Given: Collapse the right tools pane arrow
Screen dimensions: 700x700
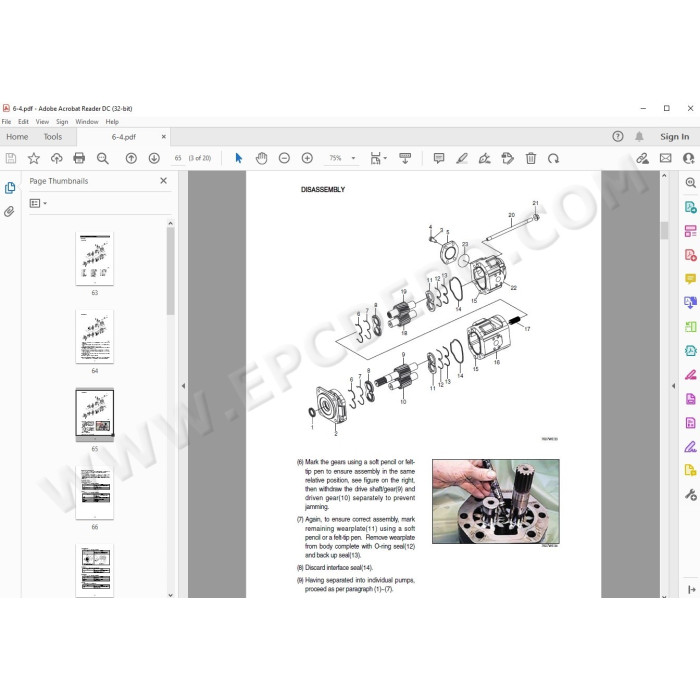Looking at the screenshot, I should pyautogui.click(x=674, y=386).
